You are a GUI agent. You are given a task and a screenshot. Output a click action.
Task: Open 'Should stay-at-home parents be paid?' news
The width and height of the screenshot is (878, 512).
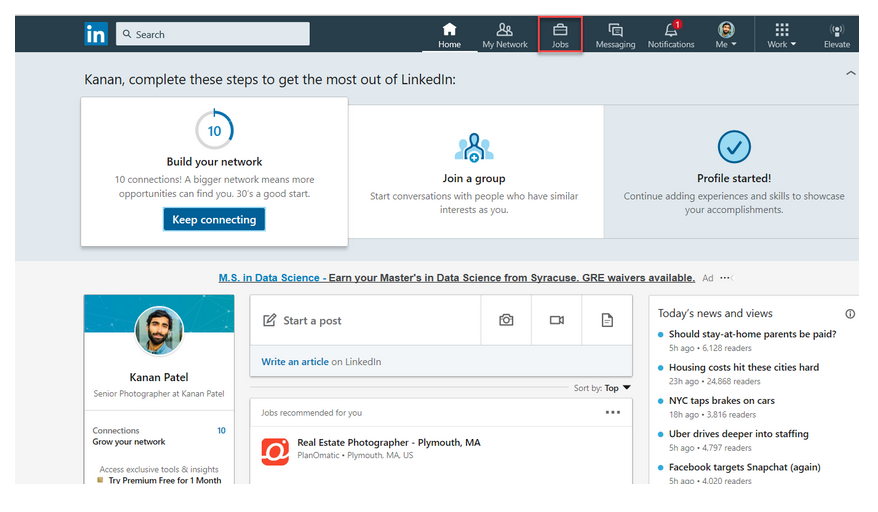[x=753, y=334]
